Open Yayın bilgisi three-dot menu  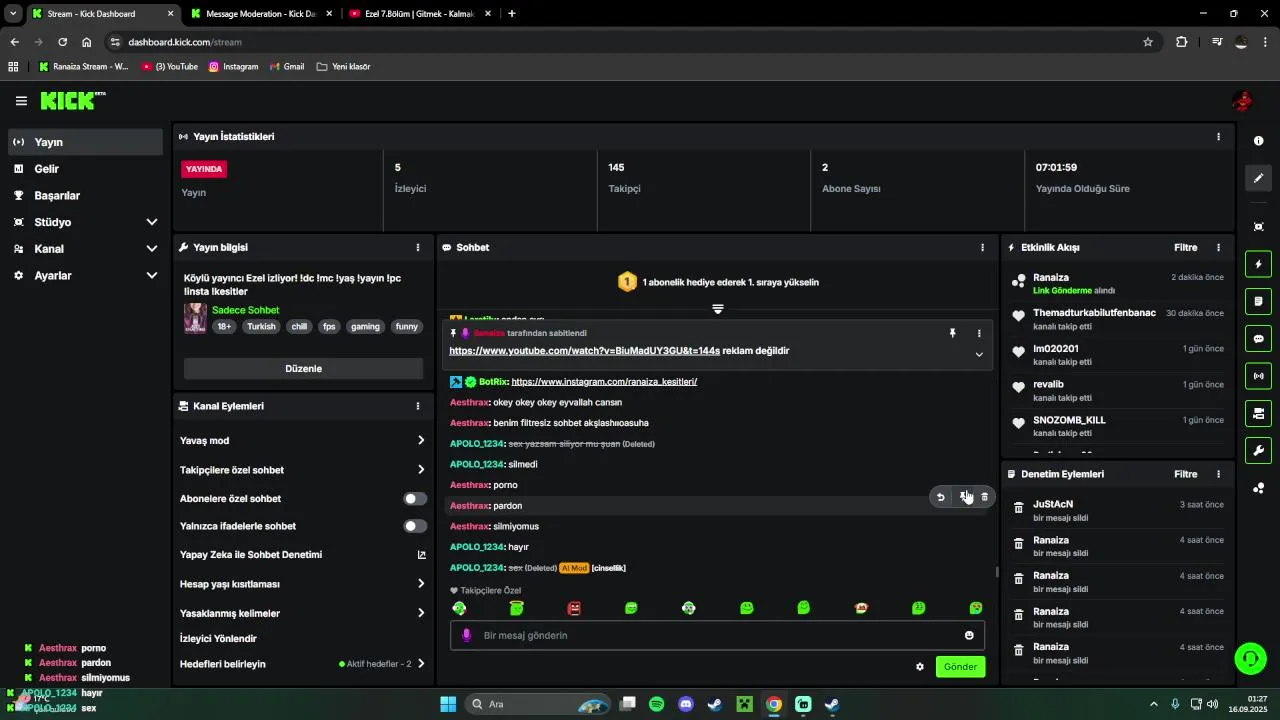tap(418, 247)
